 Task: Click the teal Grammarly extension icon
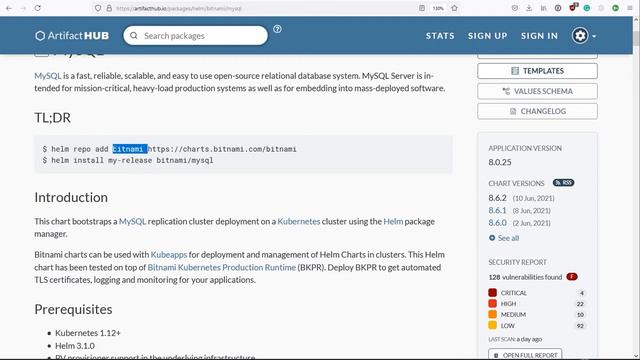pyautogui.click(x=587, y=8)
